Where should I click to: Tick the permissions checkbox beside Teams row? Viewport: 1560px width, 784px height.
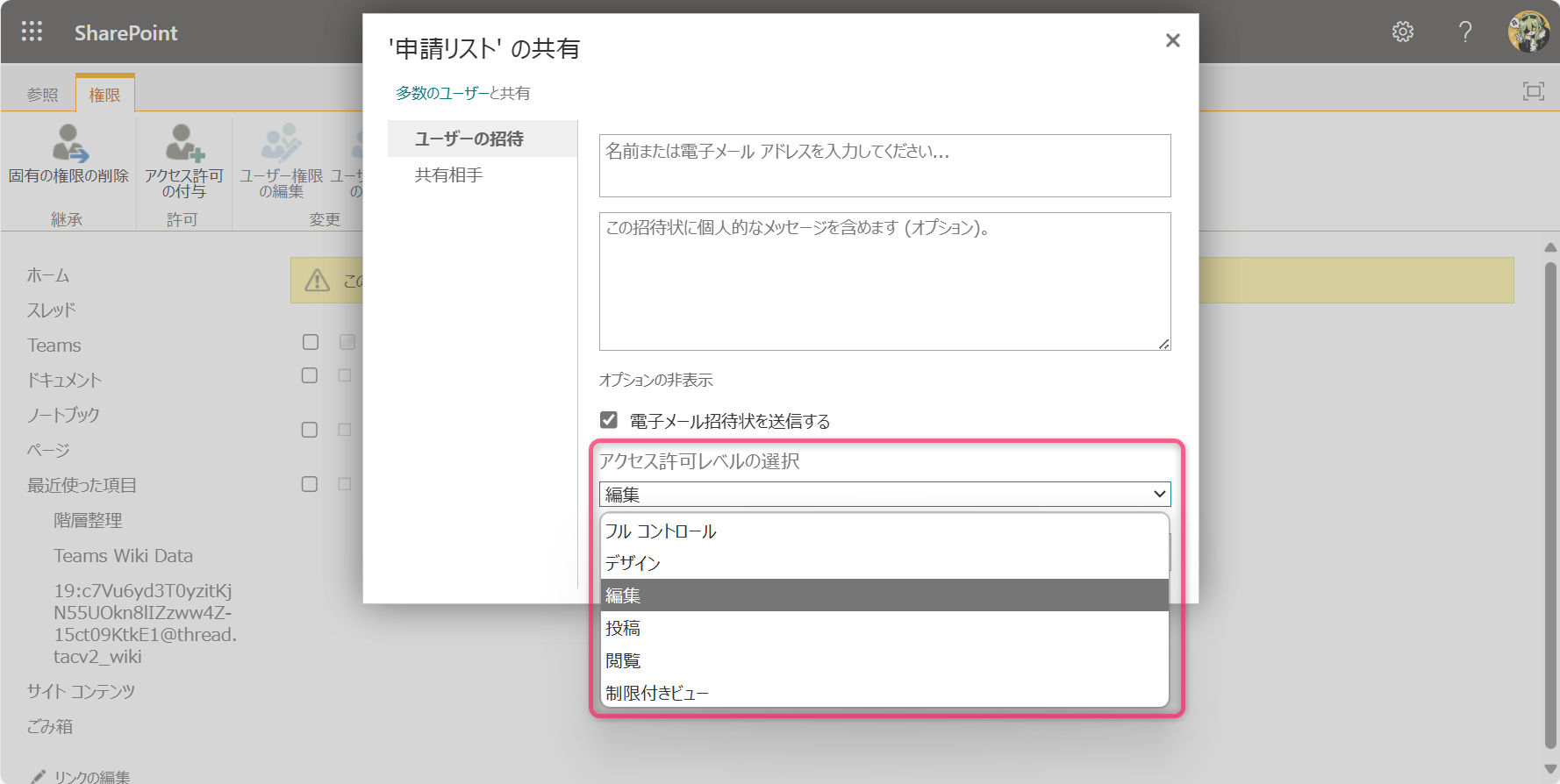tap(310, 342)
